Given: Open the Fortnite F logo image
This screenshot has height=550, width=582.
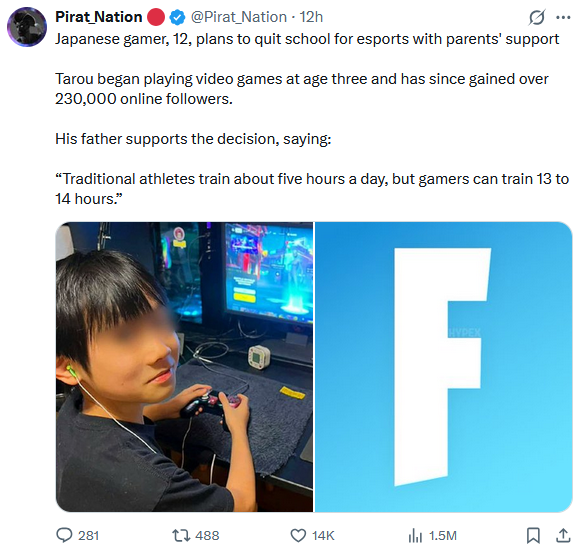Looking at the screenshot, I should click(444, 367).
